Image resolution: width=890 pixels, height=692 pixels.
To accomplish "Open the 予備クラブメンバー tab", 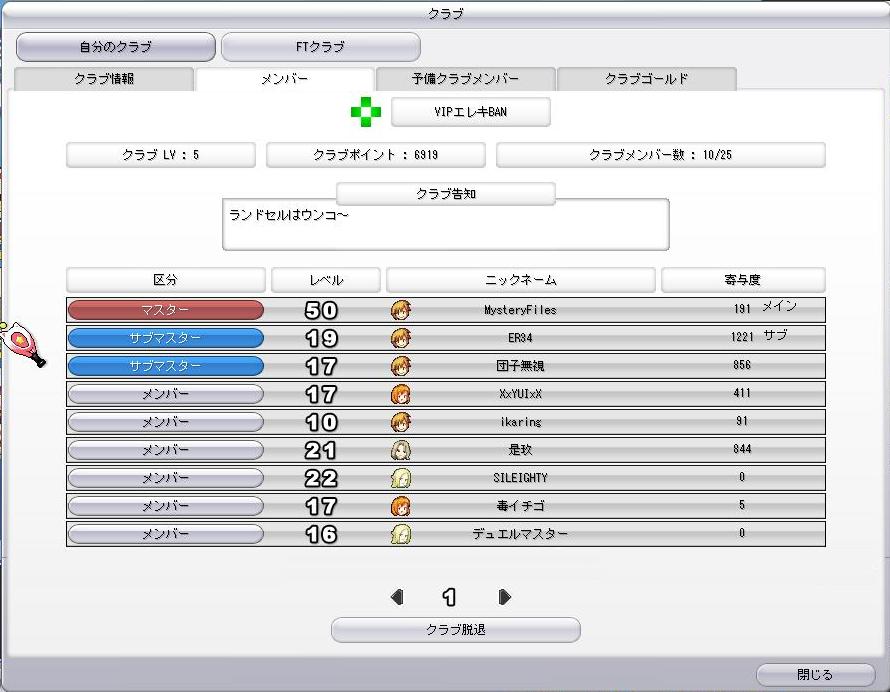I will pos(465,80).
